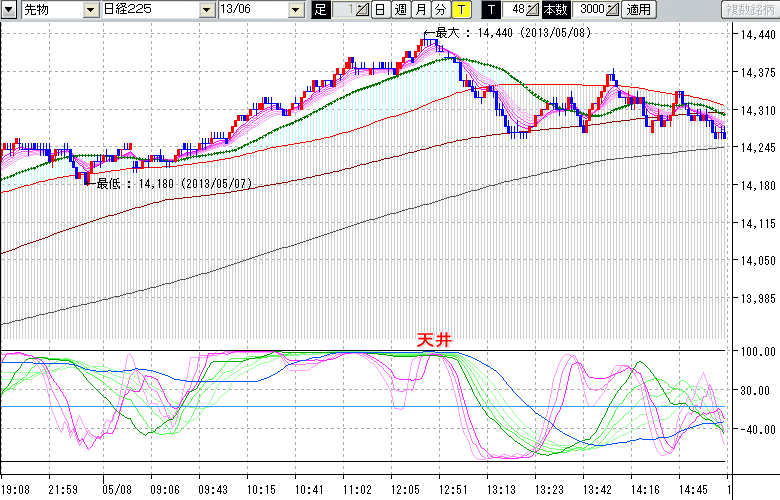Click the spinner beside the 48 value

534,10
